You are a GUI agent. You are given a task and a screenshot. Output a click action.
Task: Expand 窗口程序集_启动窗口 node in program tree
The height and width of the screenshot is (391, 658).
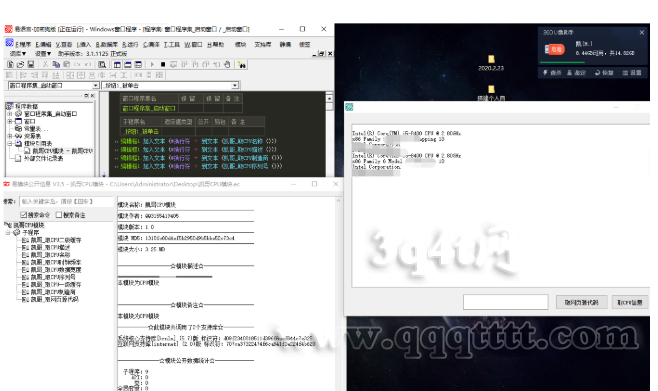[9, 114]
